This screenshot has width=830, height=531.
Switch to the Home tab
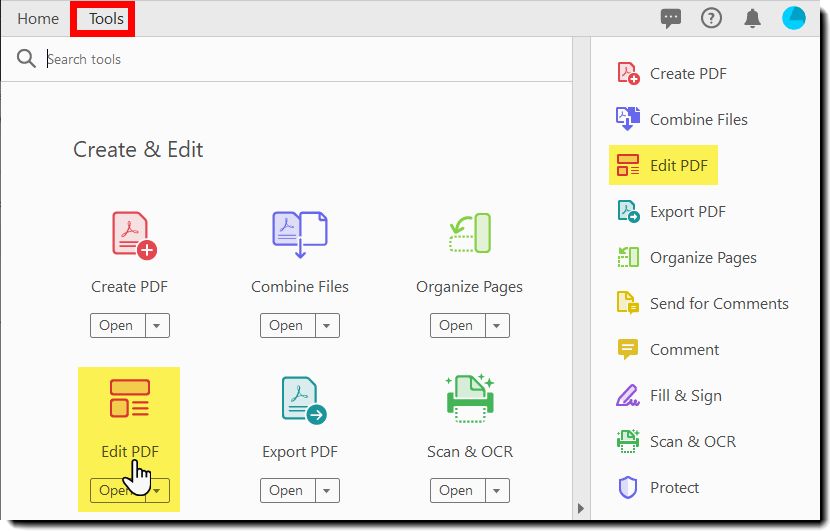pos(38,19)
